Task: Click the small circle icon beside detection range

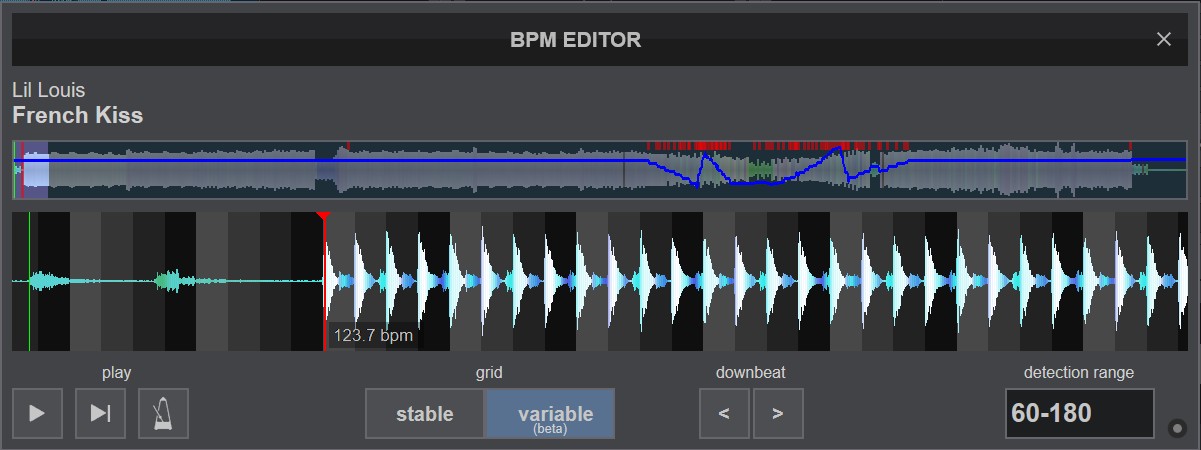Action: click(1177, 429)
